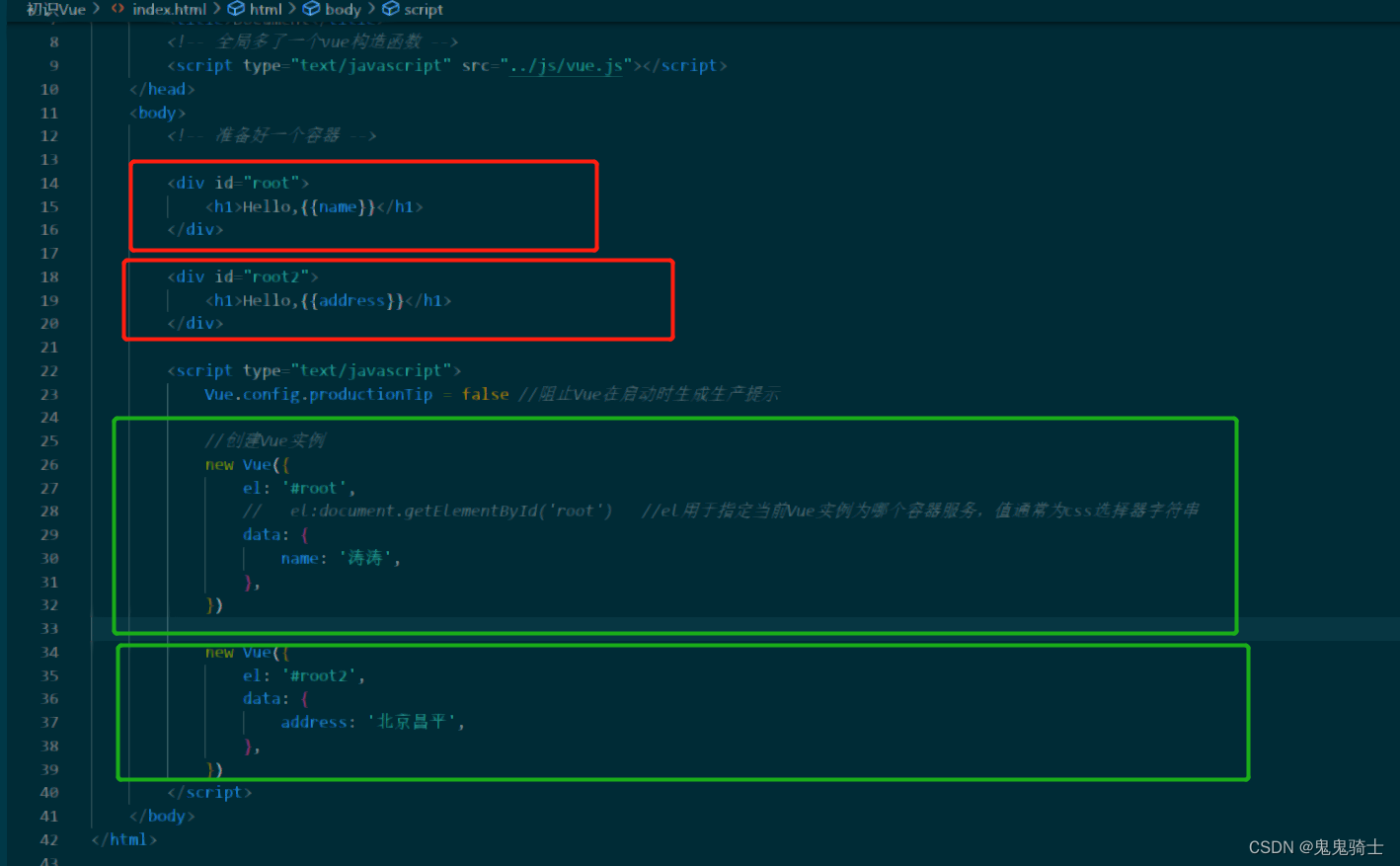Click line number 33 in the gutter
The image size is (1400, 866).
pyautogui.click(x=49, y=628)
